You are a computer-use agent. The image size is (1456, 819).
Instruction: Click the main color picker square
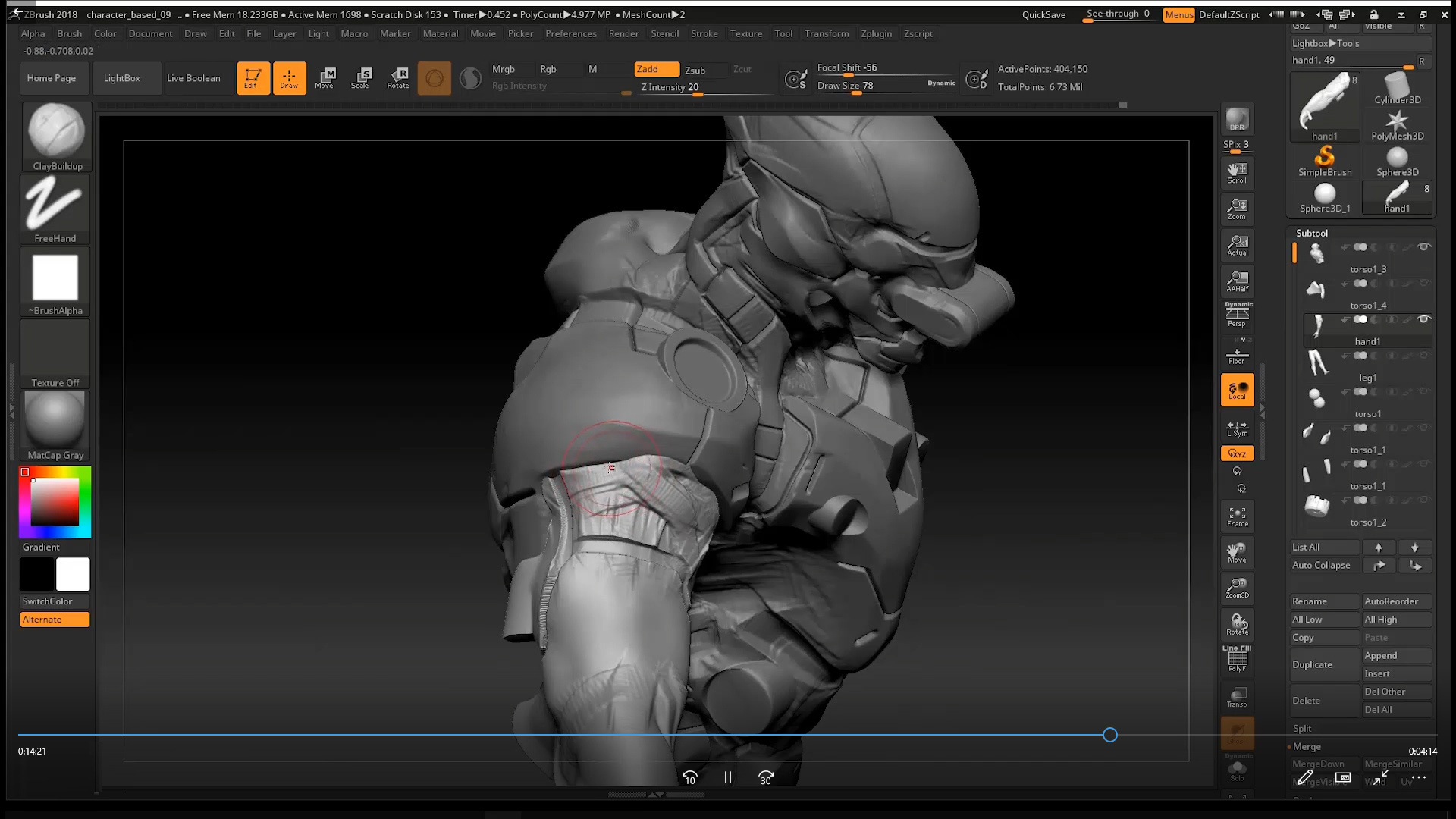pos(55,501)
